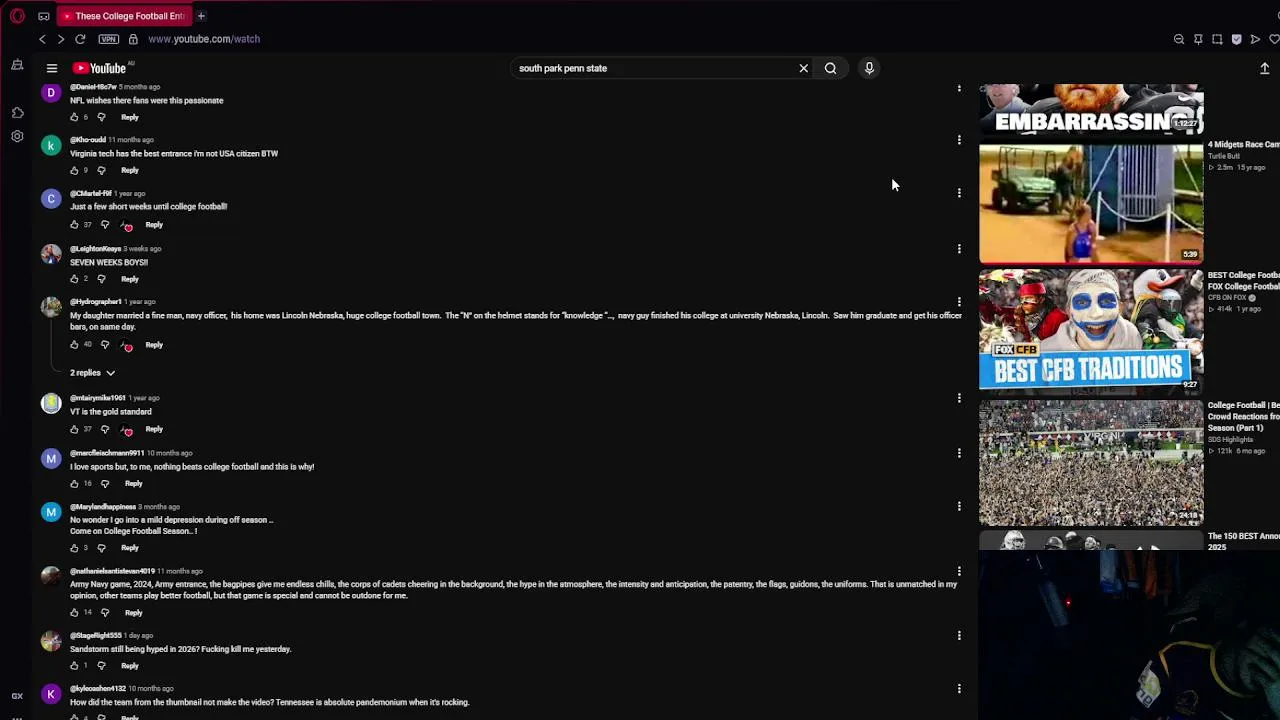This screenshot has width=1280, height=720.
Task: Open options menu for 'Virginia tech has the best entrance' comment
Action: coord(959,140)
